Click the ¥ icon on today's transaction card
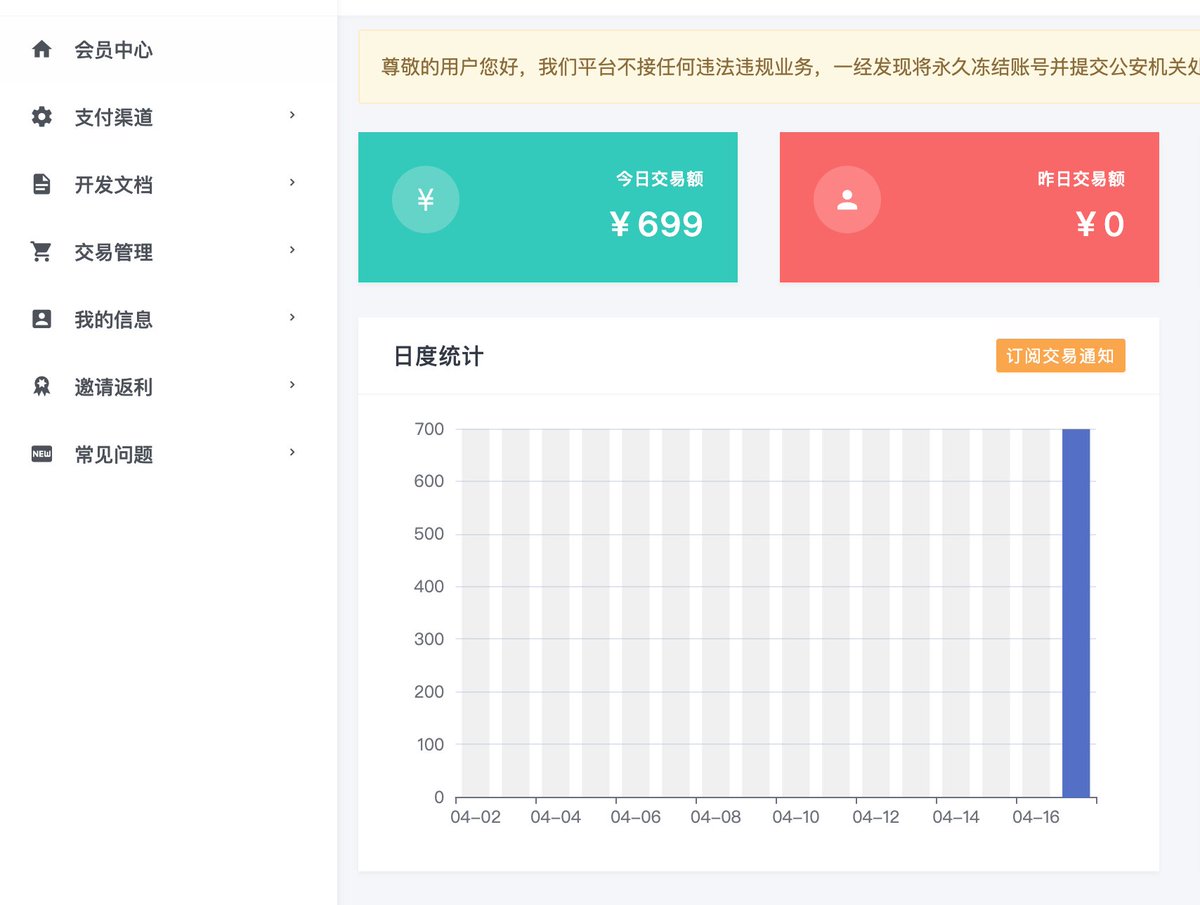1200x905 pixels. [x=426, y=199]
